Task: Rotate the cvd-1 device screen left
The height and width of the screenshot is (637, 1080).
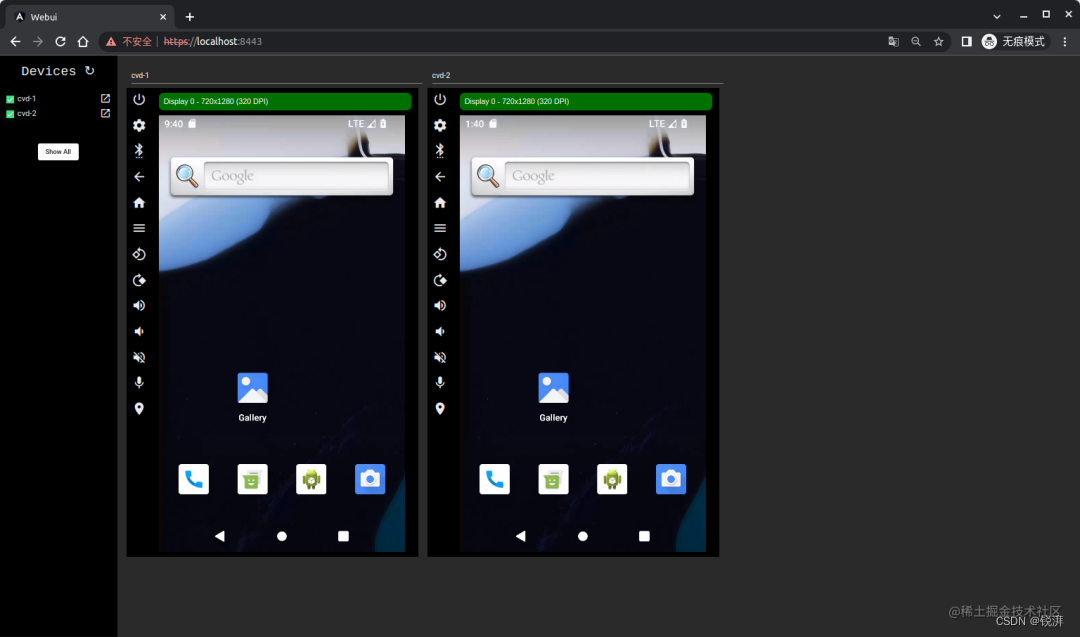Action: pyautogui.click(x=139, y=254)
